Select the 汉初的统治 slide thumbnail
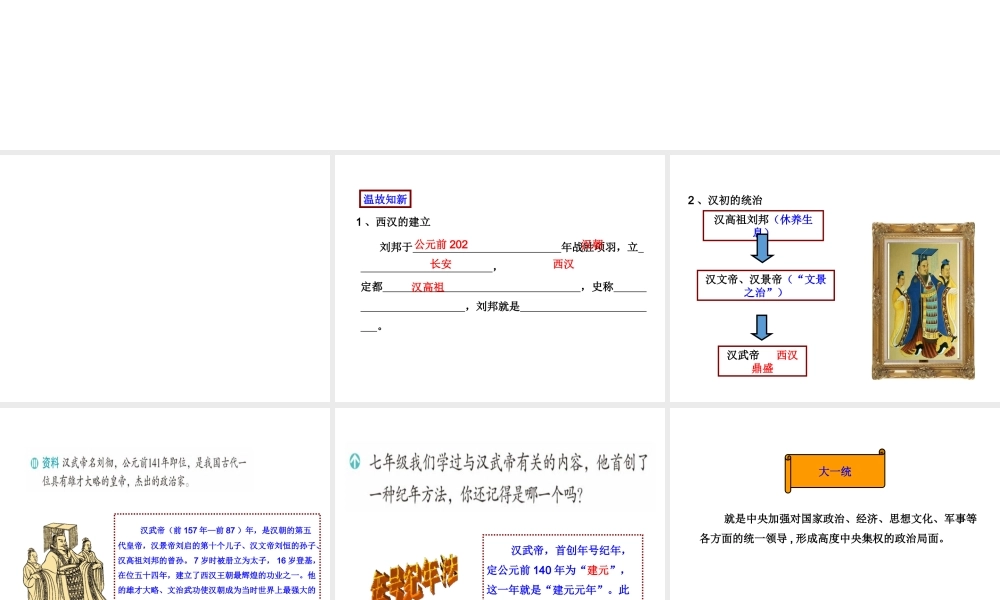This screenshot has height=600, width=1000. point(835,278)
